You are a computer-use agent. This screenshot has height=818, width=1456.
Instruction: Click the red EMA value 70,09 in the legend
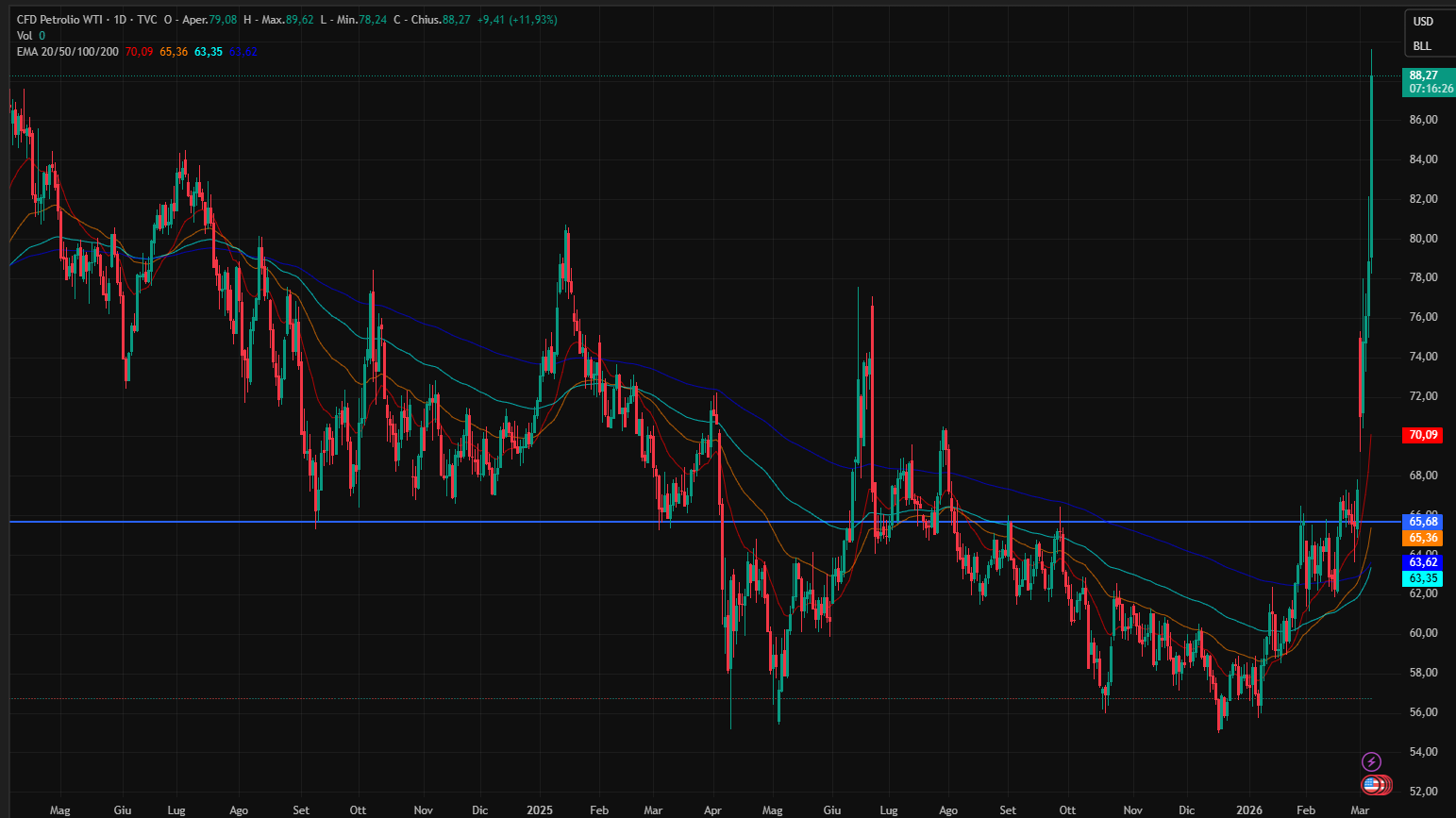click(x=139, y=52)
